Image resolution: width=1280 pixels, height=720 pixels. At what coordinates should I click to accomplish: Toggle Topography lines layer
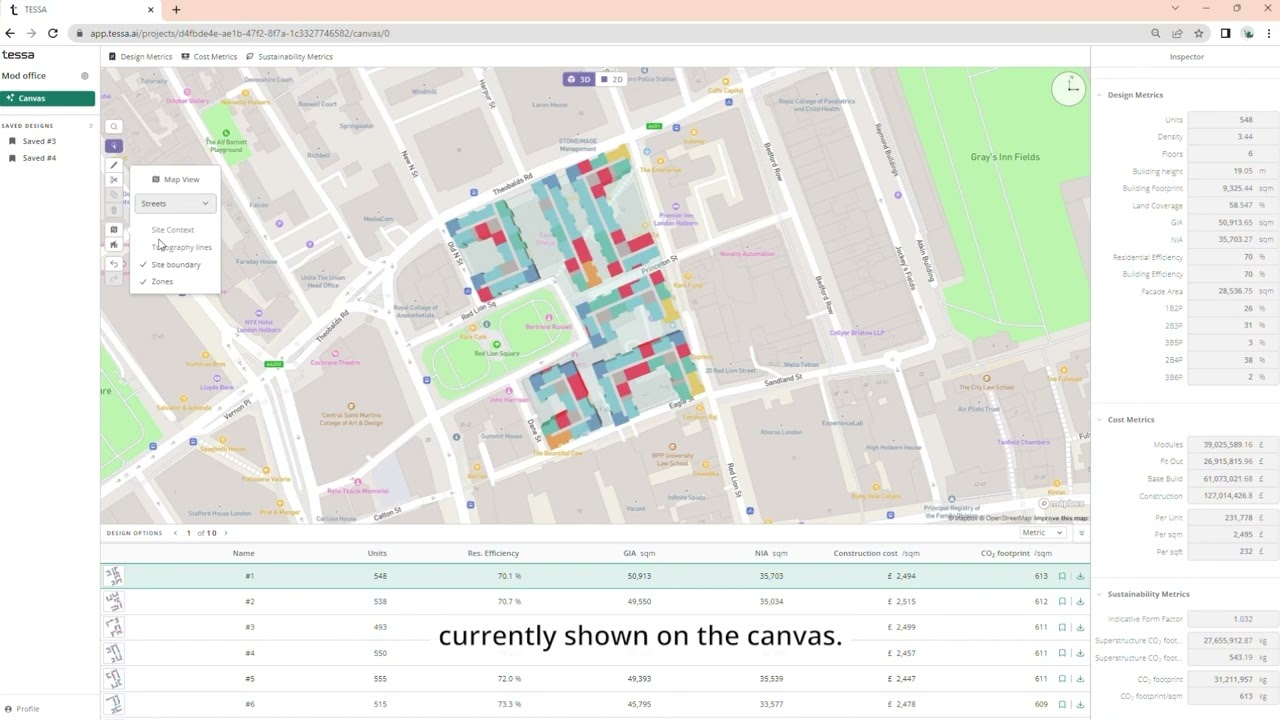181,247
